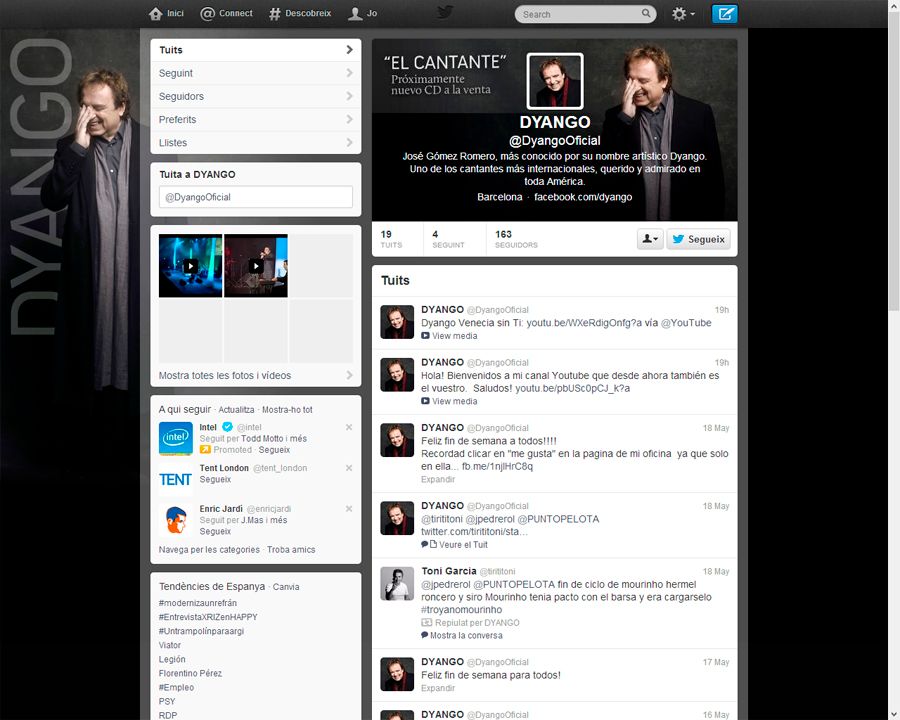Click chevron beside Mostra totes les fotos
This screenshot has height=720, width=900.
(x=349, y=375)
